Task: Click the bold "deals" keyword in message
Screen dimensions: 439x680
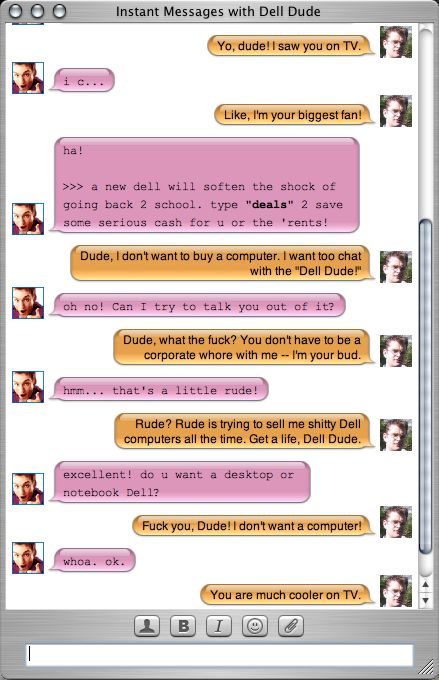Action: coord(269,205)
